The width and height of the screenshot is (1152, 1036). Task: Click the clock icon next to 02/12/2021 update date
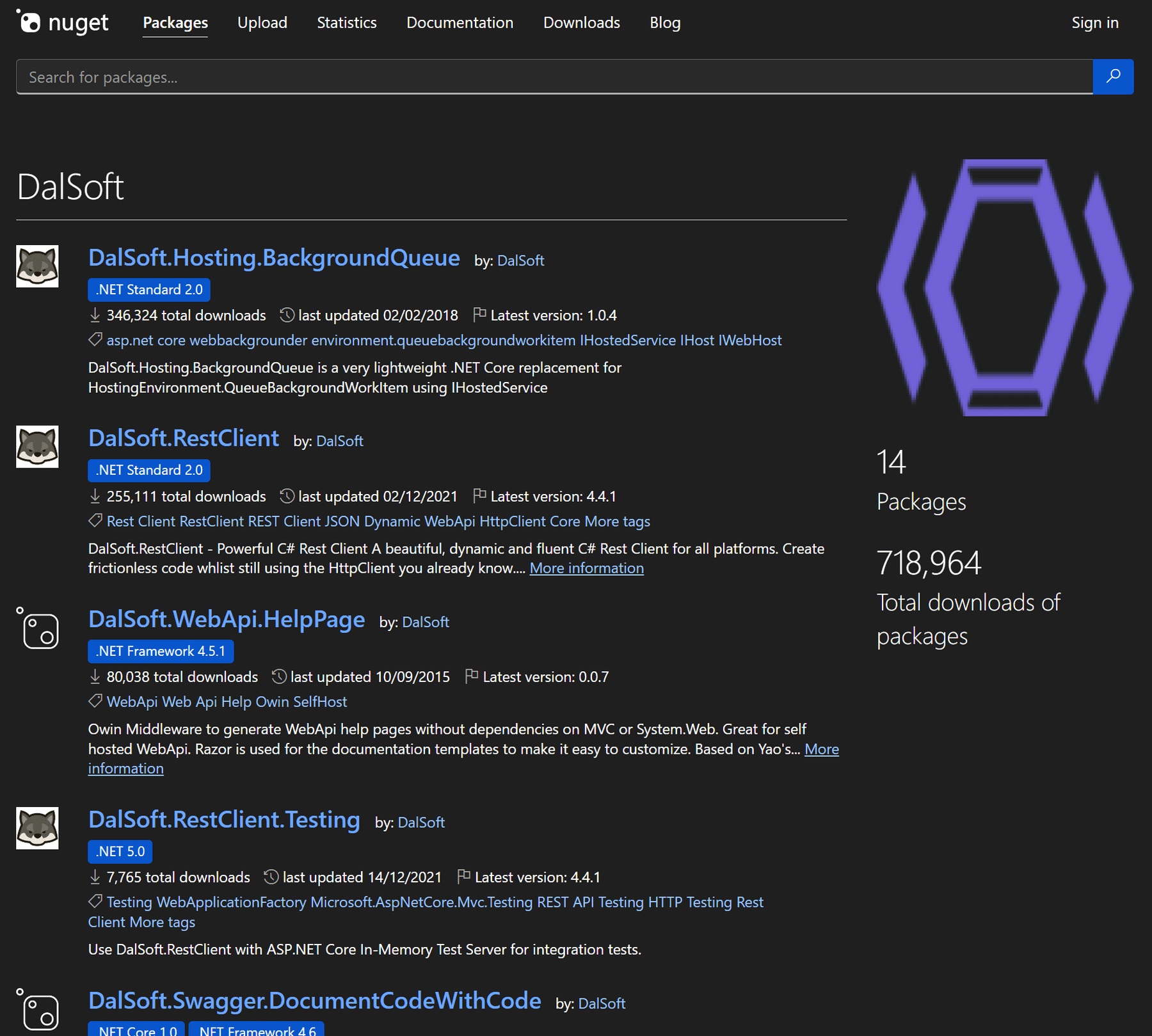pyautogui.click(x=286, y=496)
